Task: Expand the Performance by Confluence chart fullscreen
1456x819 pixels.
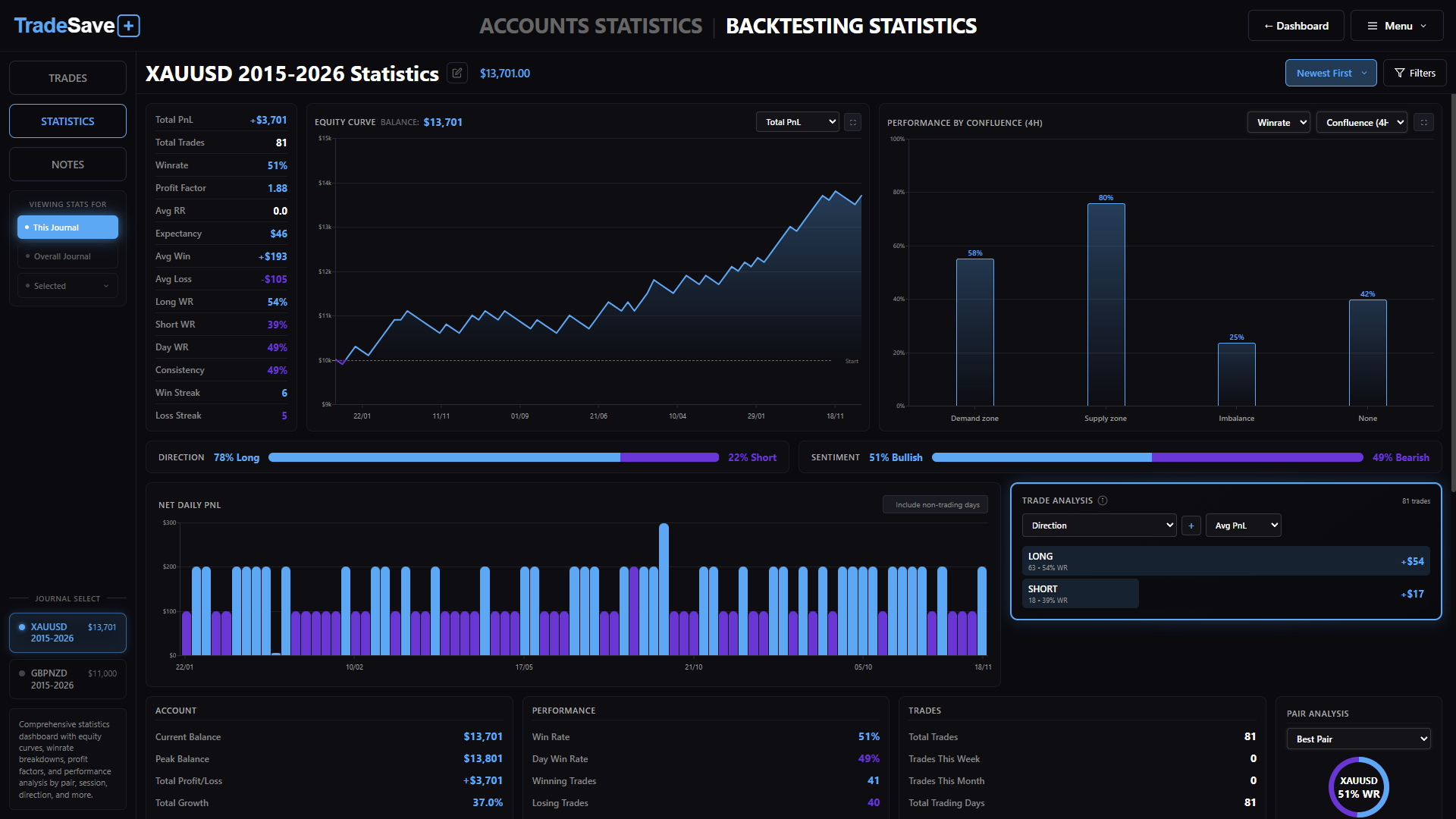Action: click(x=1423, y=122)
